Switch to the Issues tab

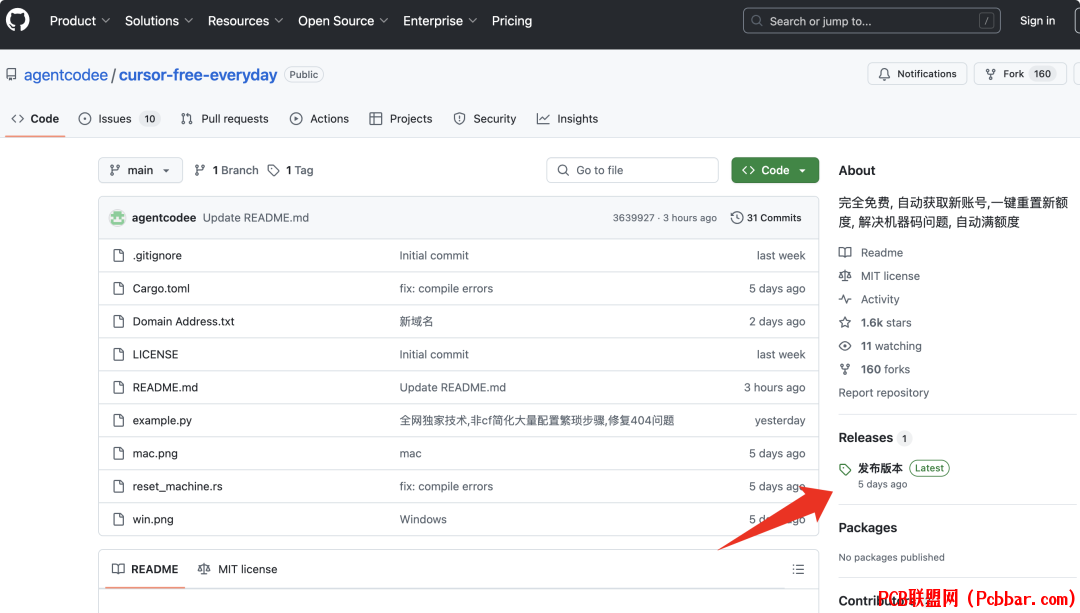tap(119, 118)
